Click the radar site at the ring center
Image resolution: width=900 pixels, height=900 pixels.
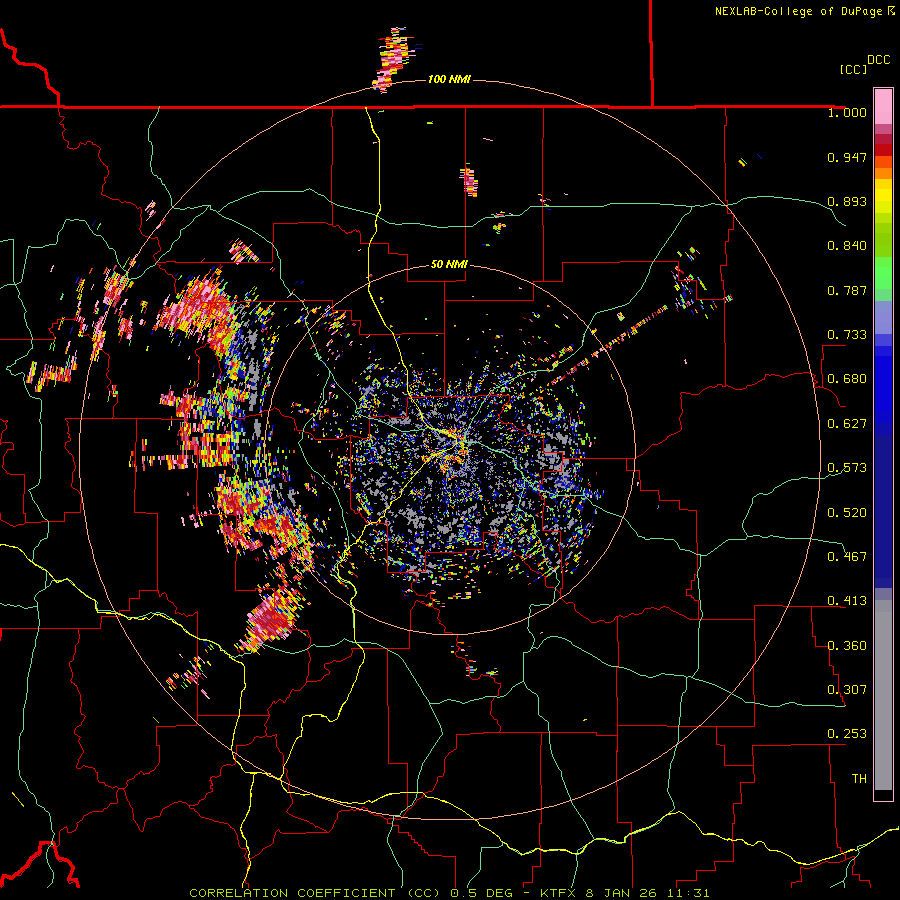pos(449,449)
